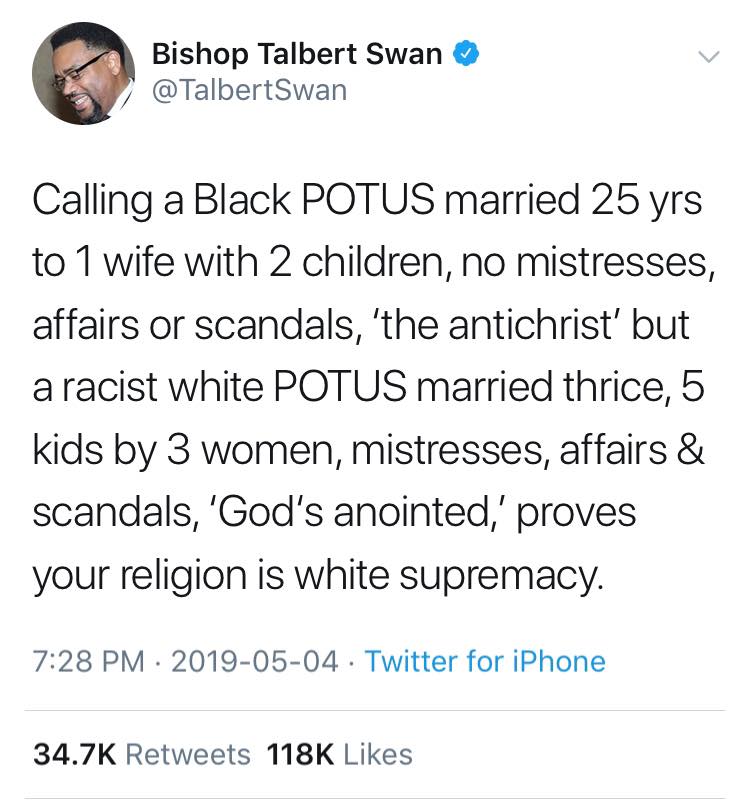Click the blue verified badge
The height and width of the screenshot is (800, 750).
[x=461, y=54]
